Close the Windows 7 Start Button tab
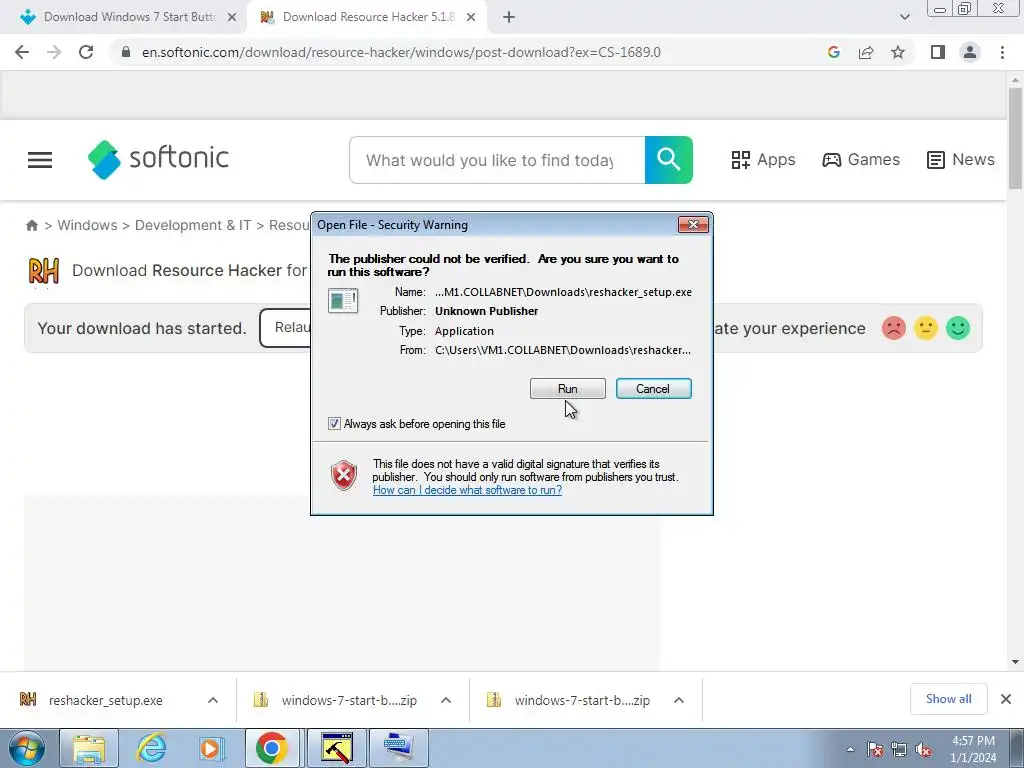This screenshot has width=1024, height=768. [x=232, y=18]
